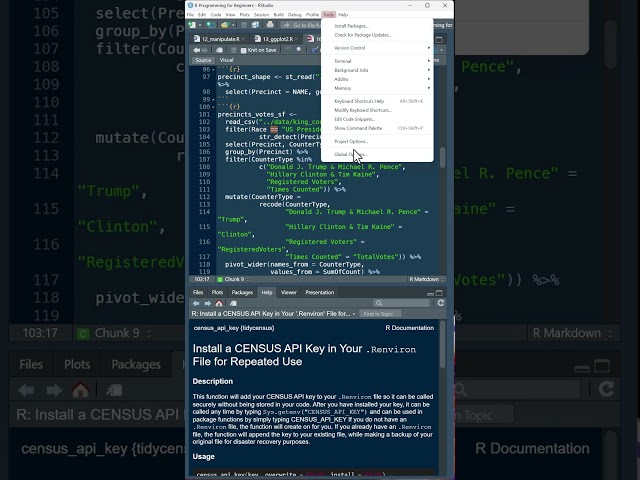
Task: Open the File menu
Action: [x=191, y=15]
